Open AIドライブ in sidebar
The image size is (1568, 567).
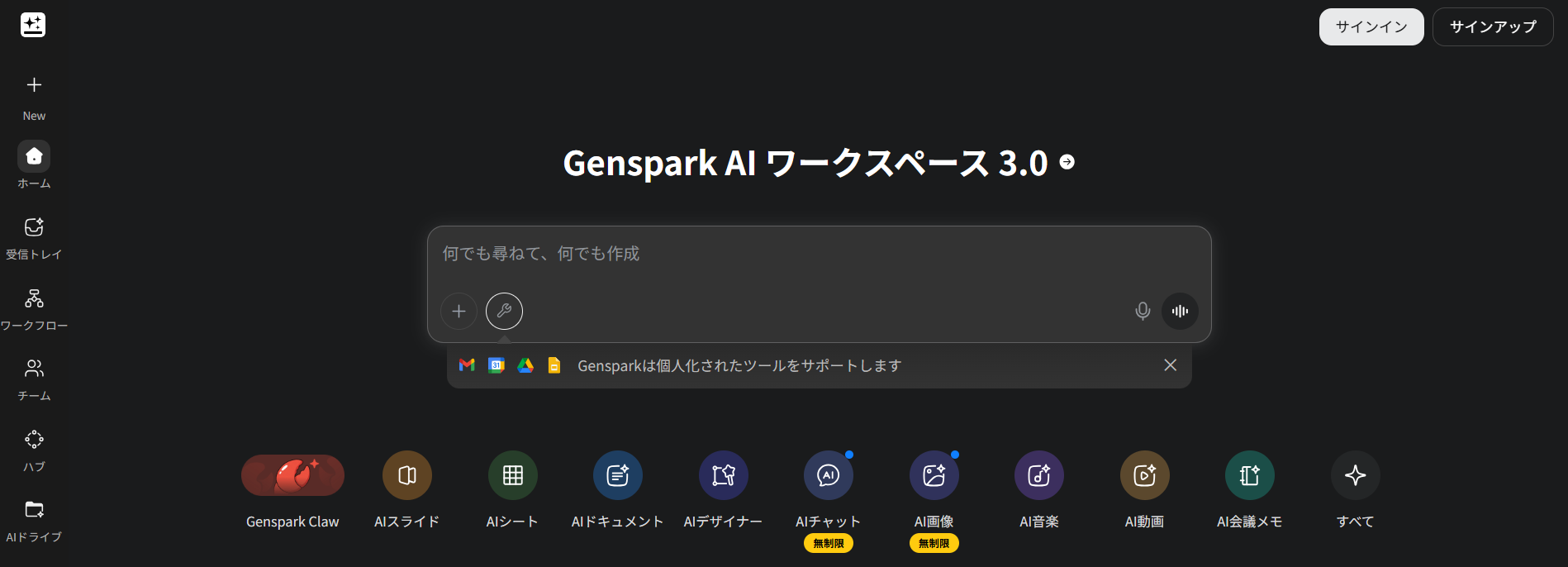(34, 522)
